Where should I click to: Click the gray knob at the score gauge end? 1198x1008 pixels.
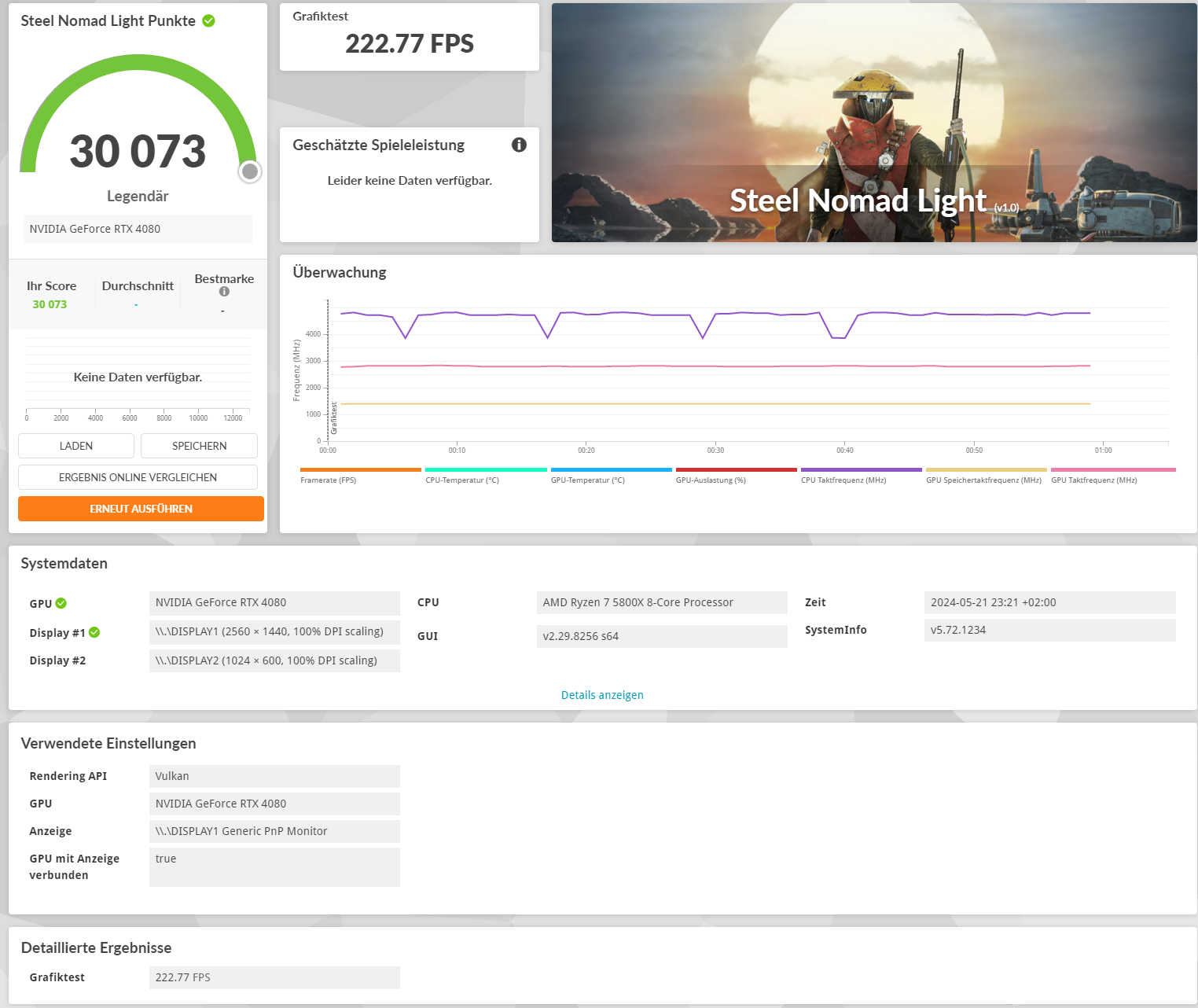250,171
